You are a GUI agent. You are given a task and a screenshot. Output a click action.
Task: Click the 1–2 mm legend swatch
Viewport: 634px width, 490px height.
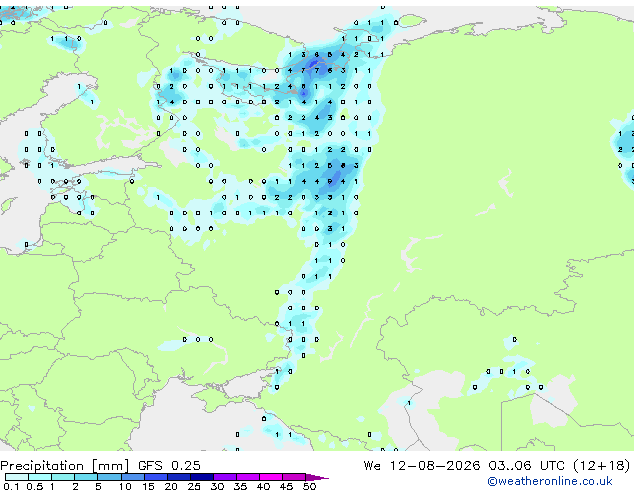point(63,477)
